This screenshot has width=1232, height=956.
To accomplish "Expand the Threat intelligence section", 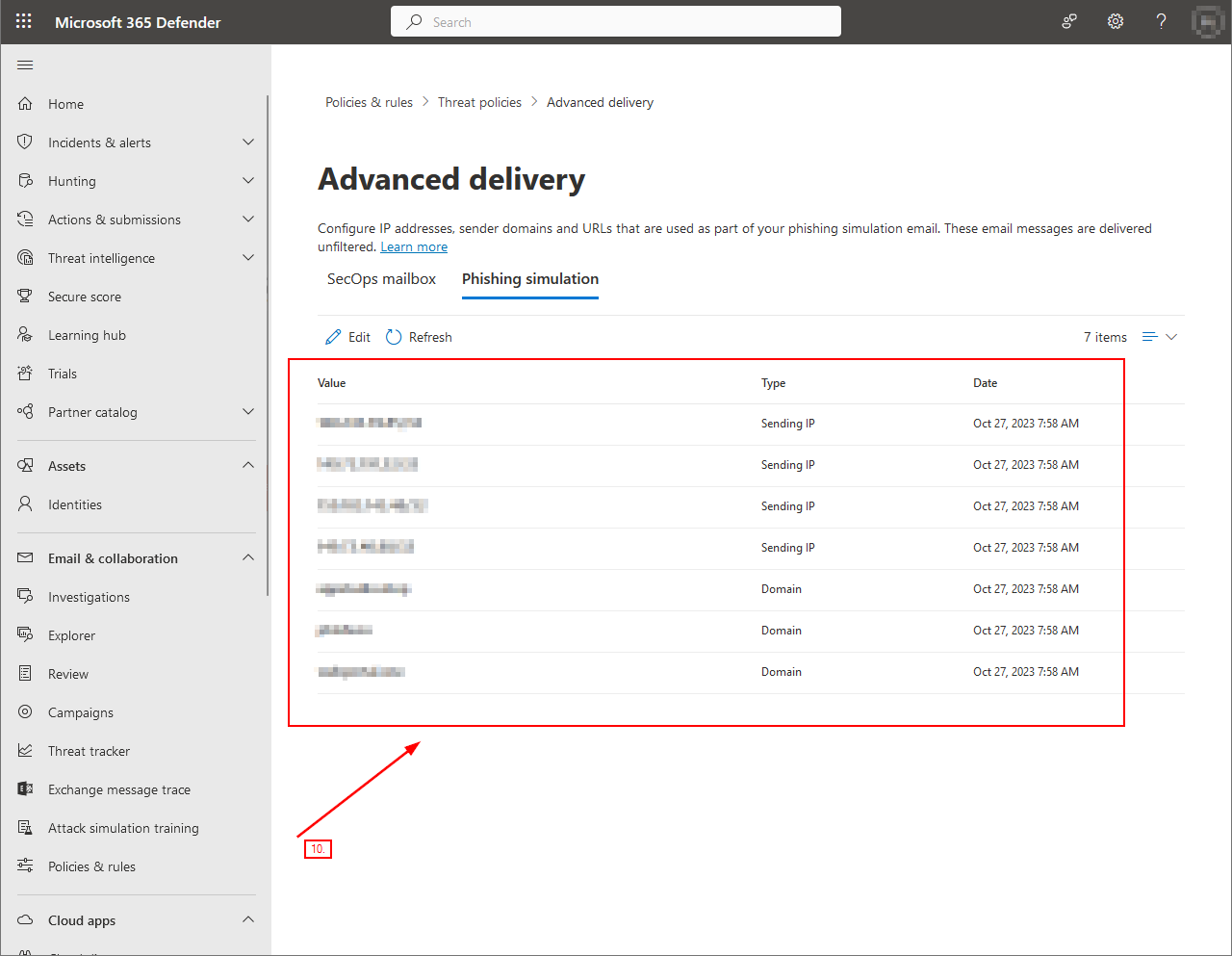I will pos(248,258).
